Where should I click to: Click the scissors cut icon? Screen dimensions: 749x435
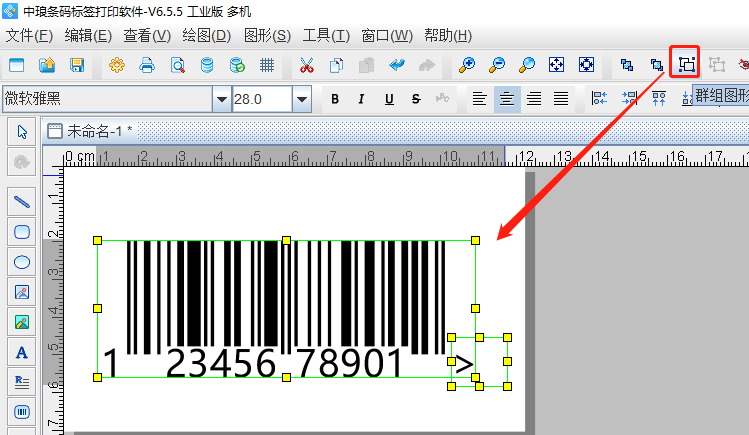[307, 66]
